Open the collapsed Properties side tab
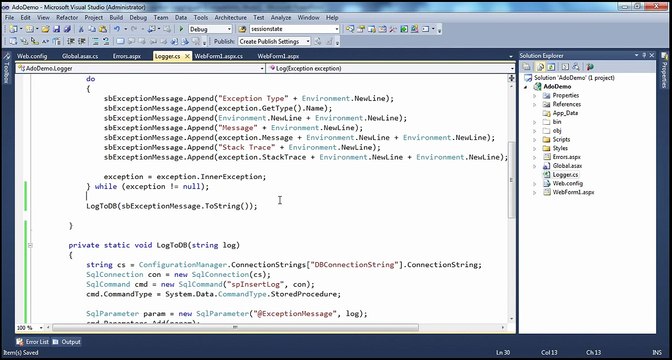The width and height of the screenshot is (672, 360). coord(664,71)
